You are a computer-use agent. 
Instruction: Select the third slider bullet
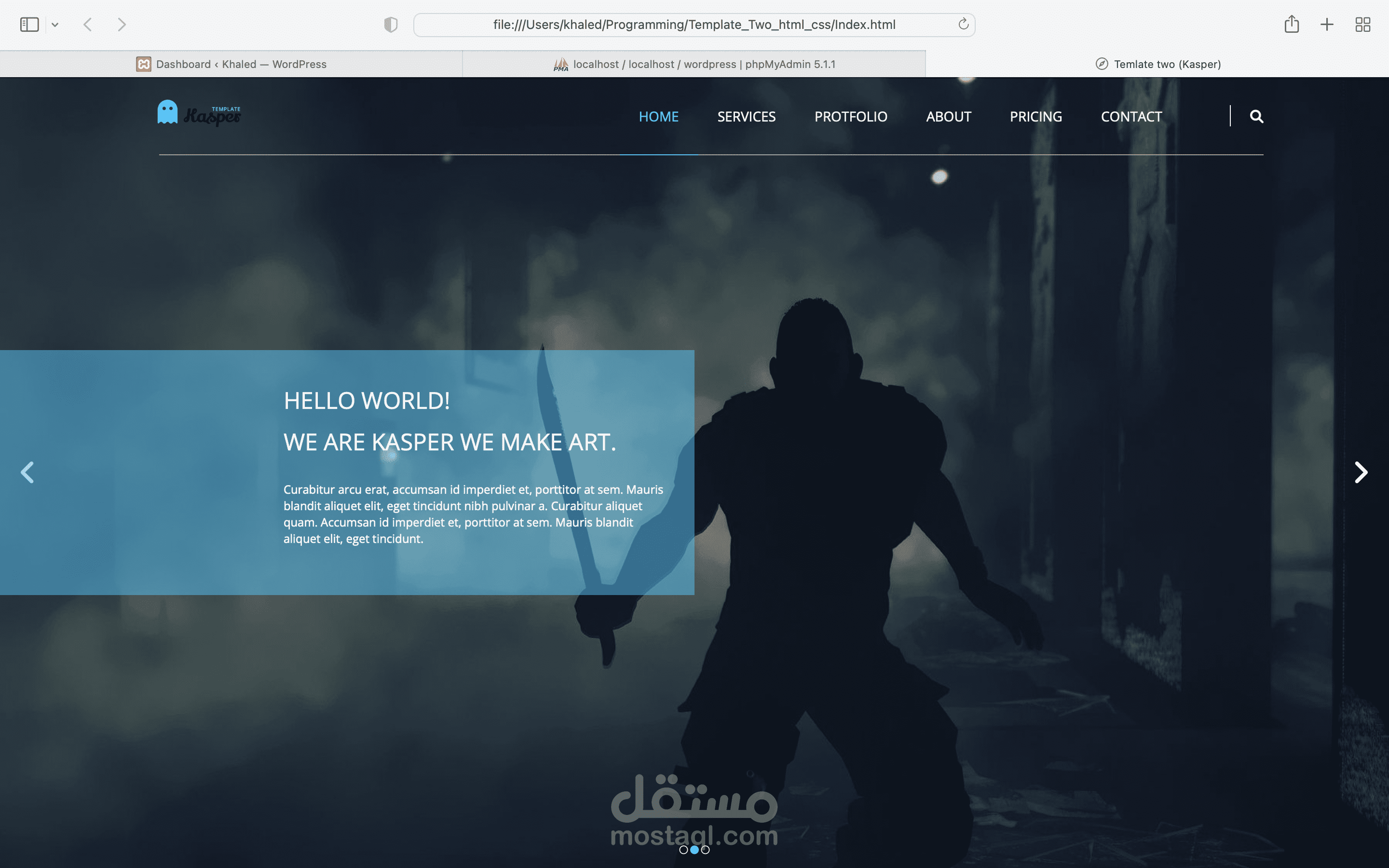[706, 850]
